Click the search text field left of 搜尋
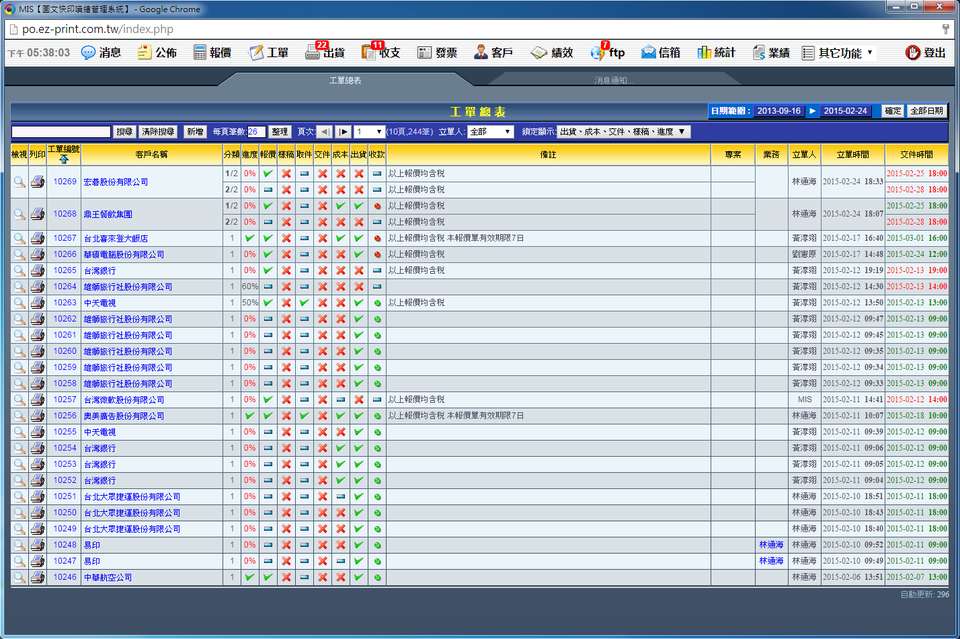This screenshot has height=639, width=960. (61, 132)
